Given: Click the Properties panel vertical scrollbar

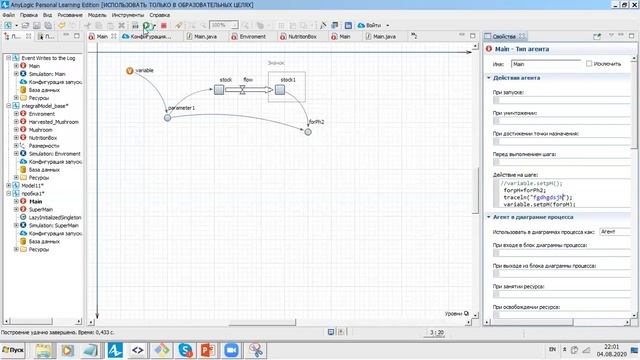Looking at the screenshot, I should tap(634, 104).
